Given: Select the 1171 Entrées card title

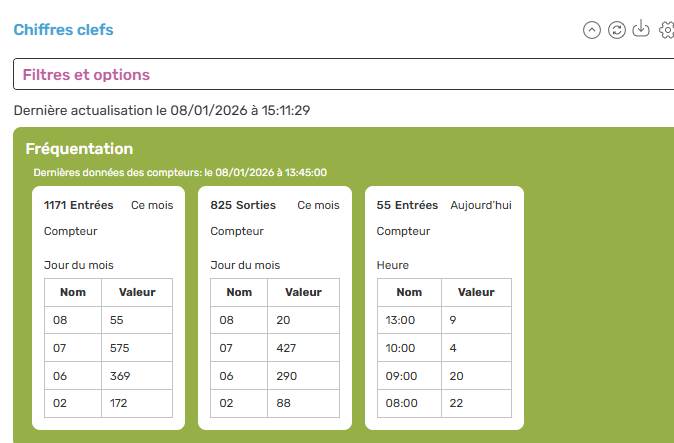Looking at the screenshot, I should 78,205.
